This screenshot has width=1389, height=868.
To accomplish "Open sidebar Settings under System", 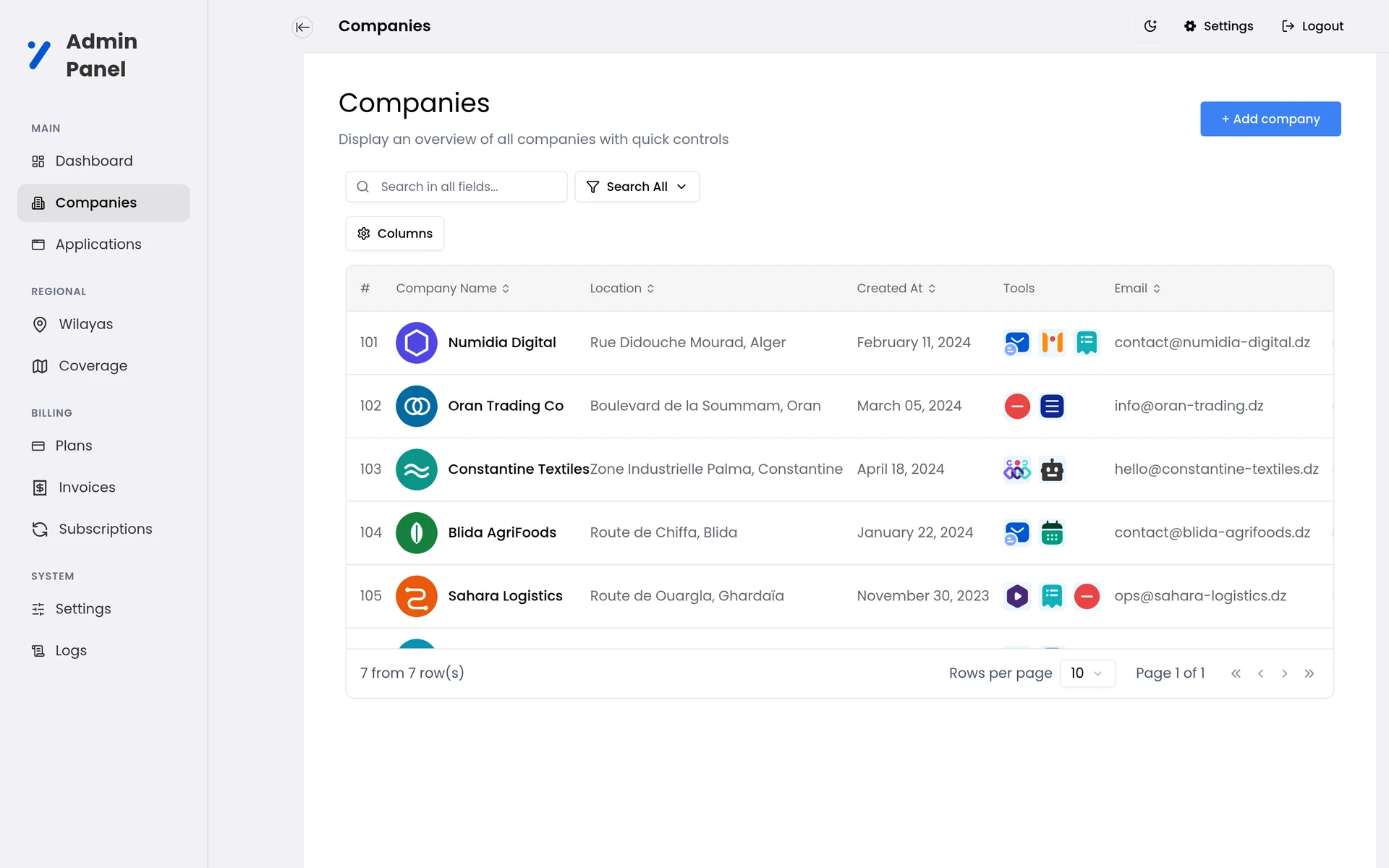I will [x=103, y=609].
